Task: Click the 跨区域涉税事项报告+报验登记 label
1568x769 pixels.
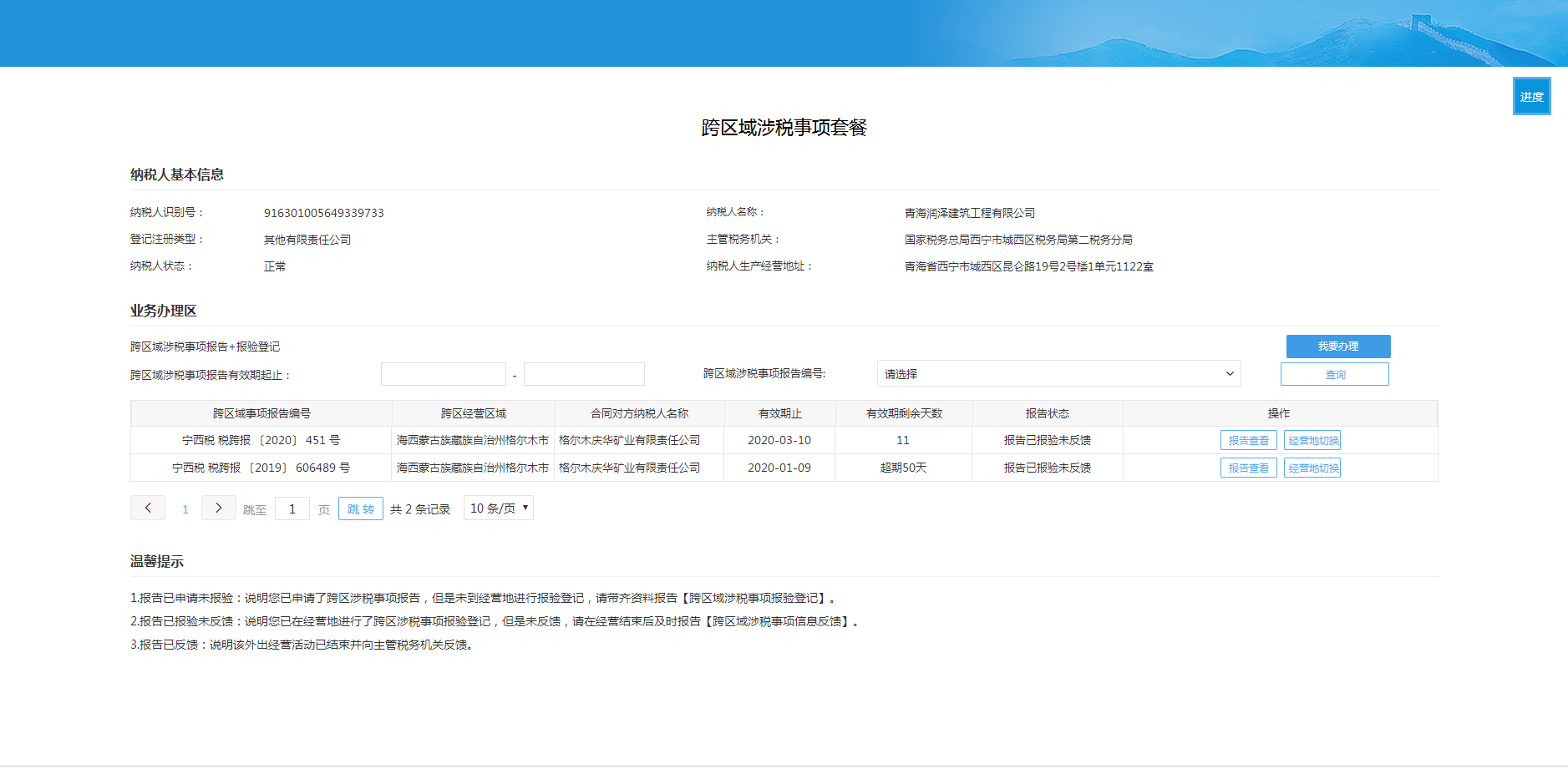Action: coord(206,347)
